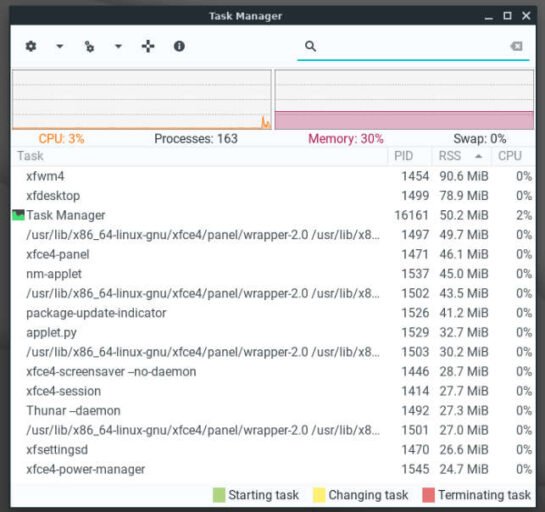Click the green Starting task swatch
This screenshot has height=512, width=545.
(219, 495)
